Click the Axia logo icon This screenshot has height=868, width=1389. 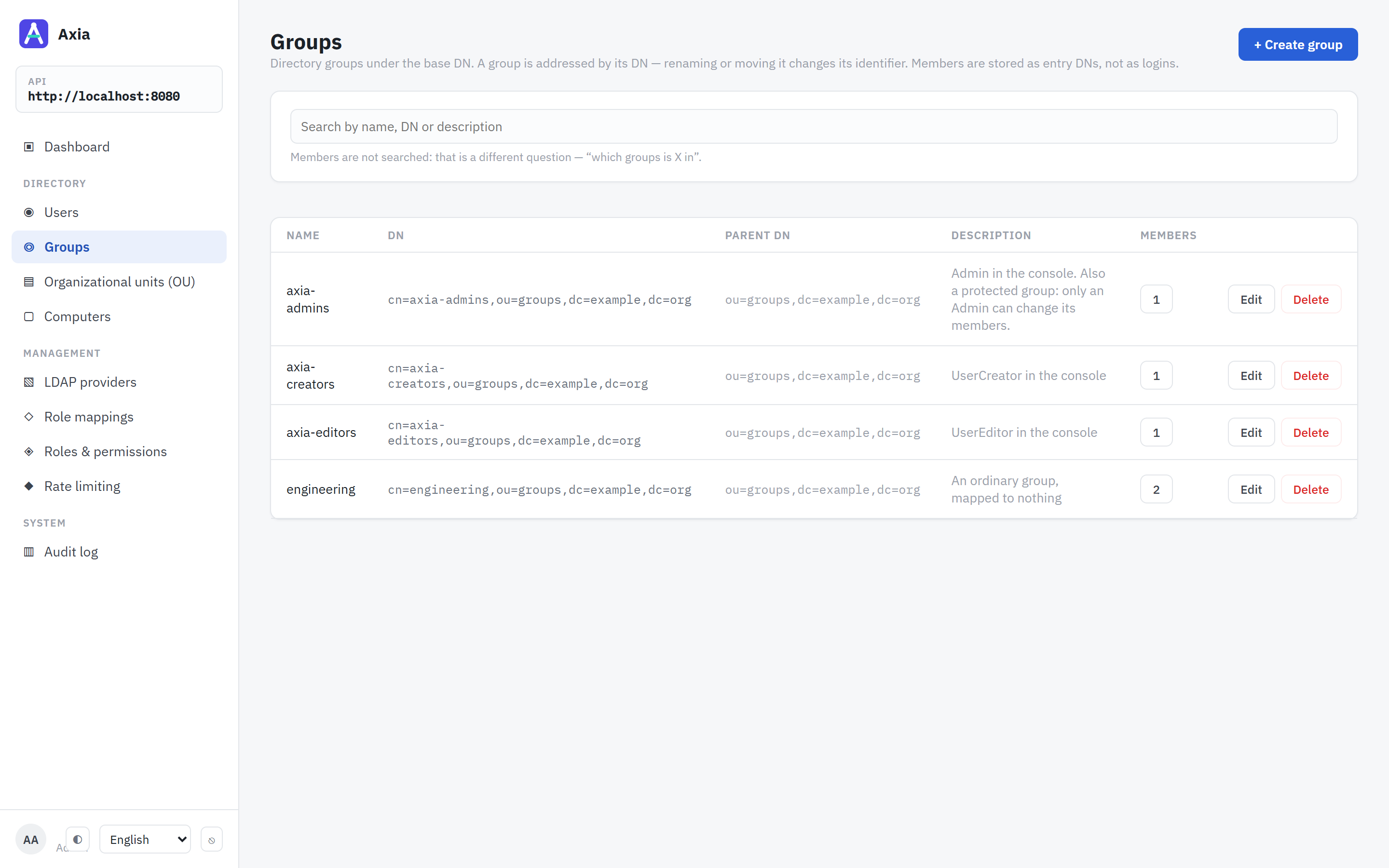(x=33, y=34)
